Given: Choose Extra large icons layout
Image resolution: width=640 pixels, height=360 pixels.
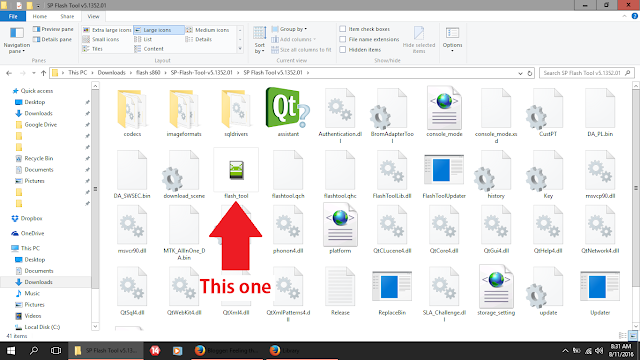Looking at the screenshot, I should [107, 30].
